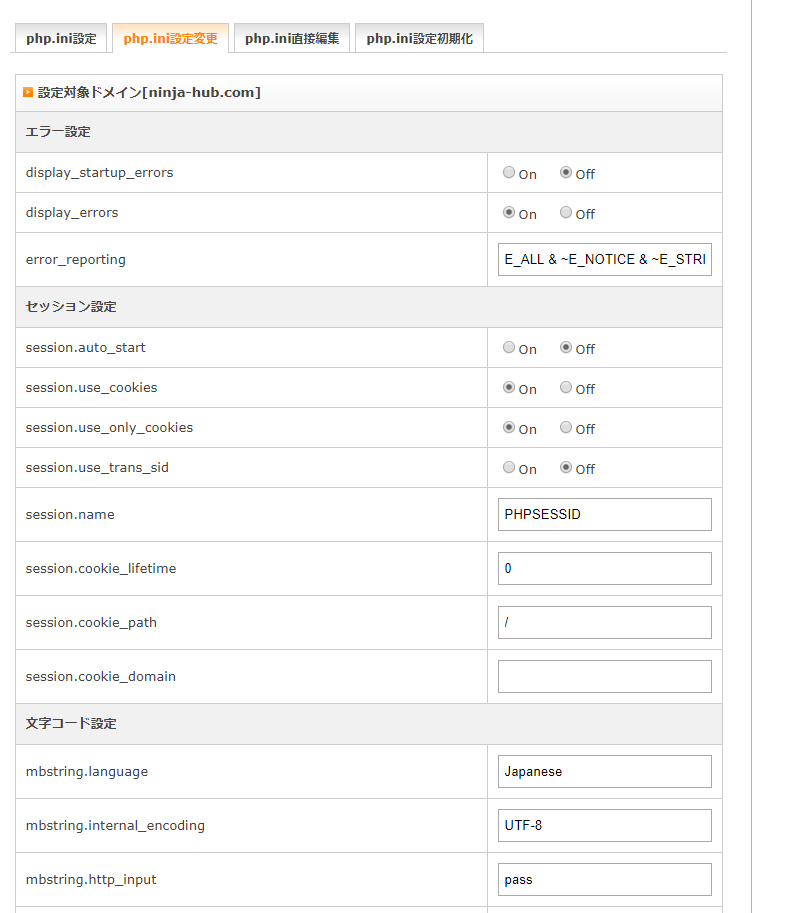This screenshot has width=787, height=913.
Task: Select On for display_errors
Action: pos(509,213)
